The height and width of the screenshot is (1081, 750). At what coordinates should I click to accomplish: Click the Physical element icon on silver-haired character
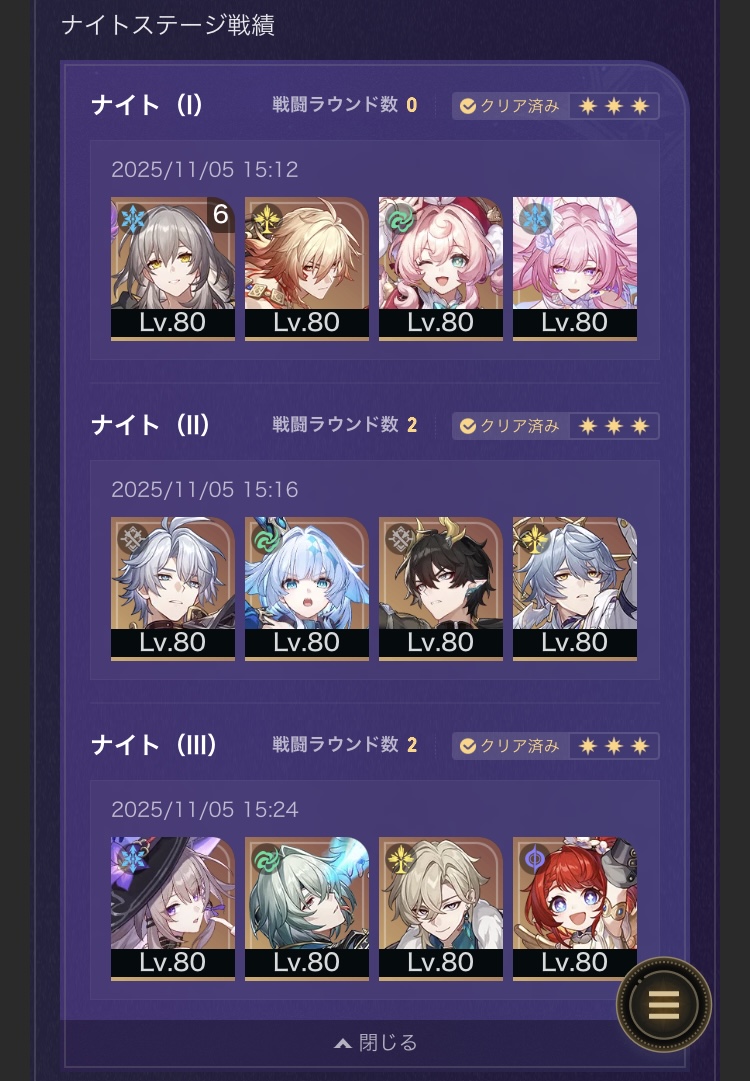[131, 538]
